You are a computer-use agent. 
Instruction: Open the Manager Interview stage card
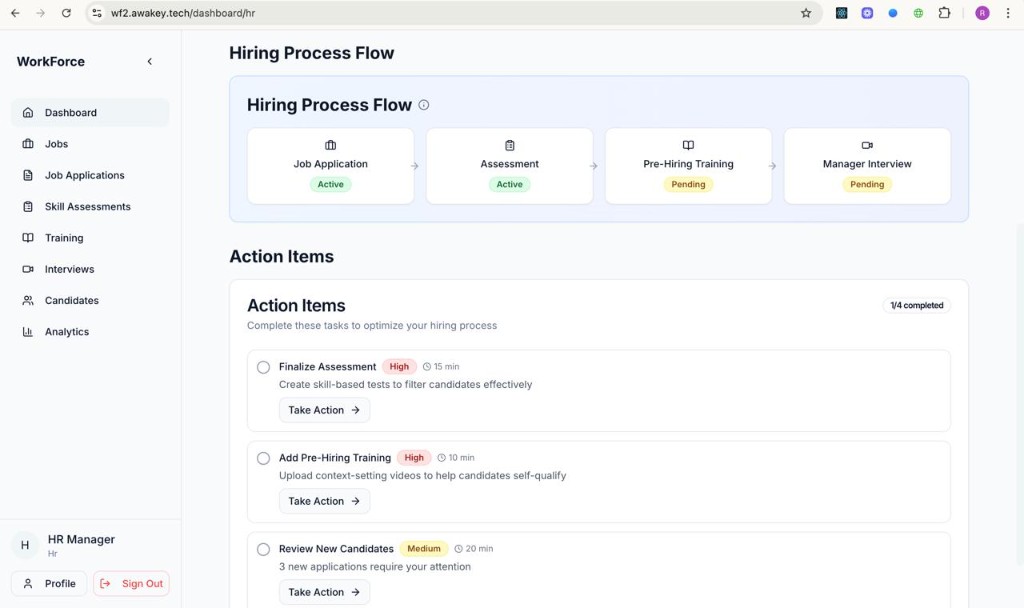click(x=867, y=166)
